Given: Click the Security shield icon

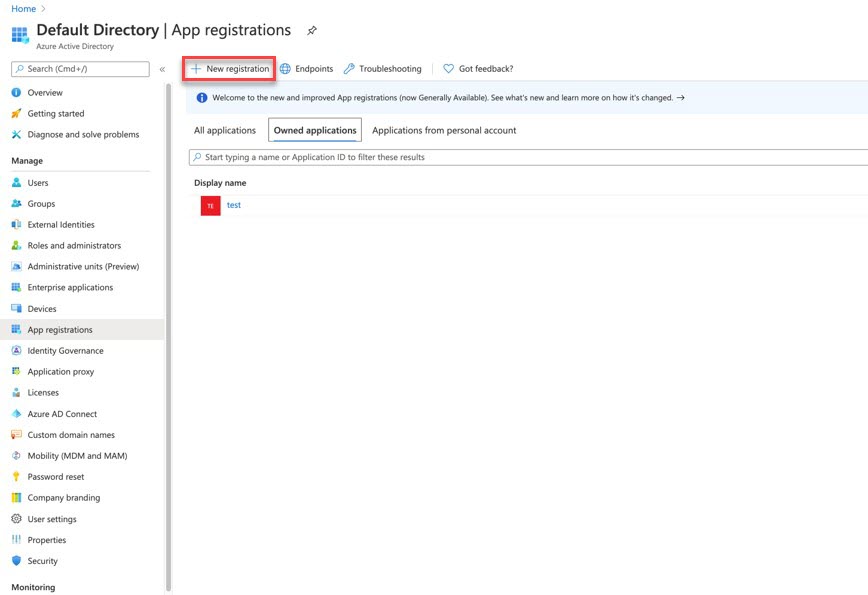Looking at the screenshot, I should pyautogui.click(x=17, y=561).
